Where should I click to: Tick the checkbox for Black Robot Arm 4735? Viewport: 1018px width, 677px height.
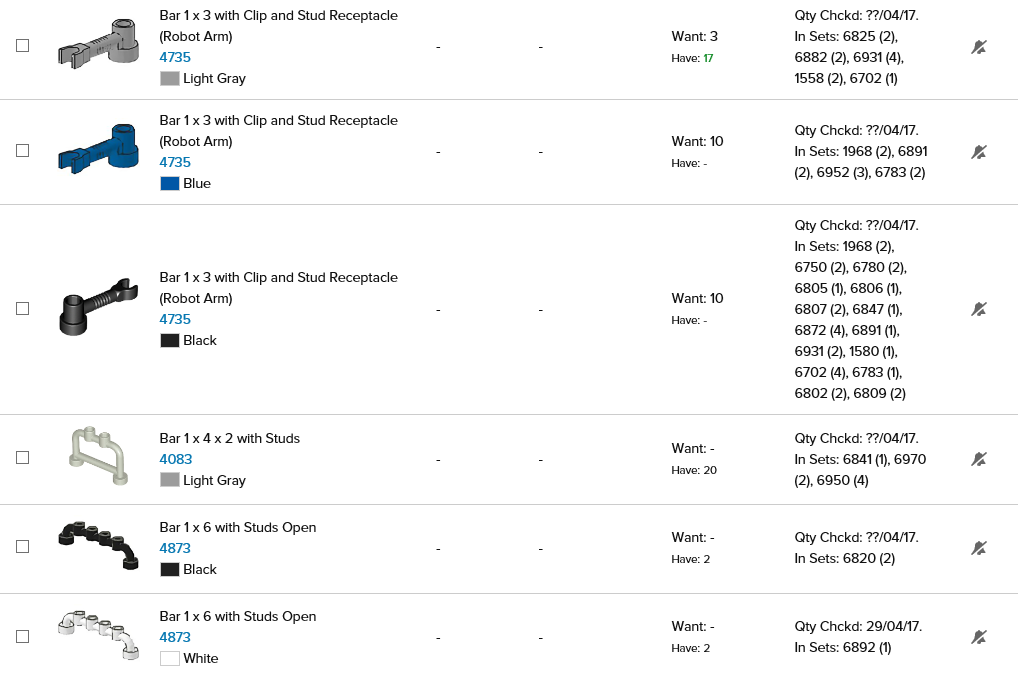23,309
